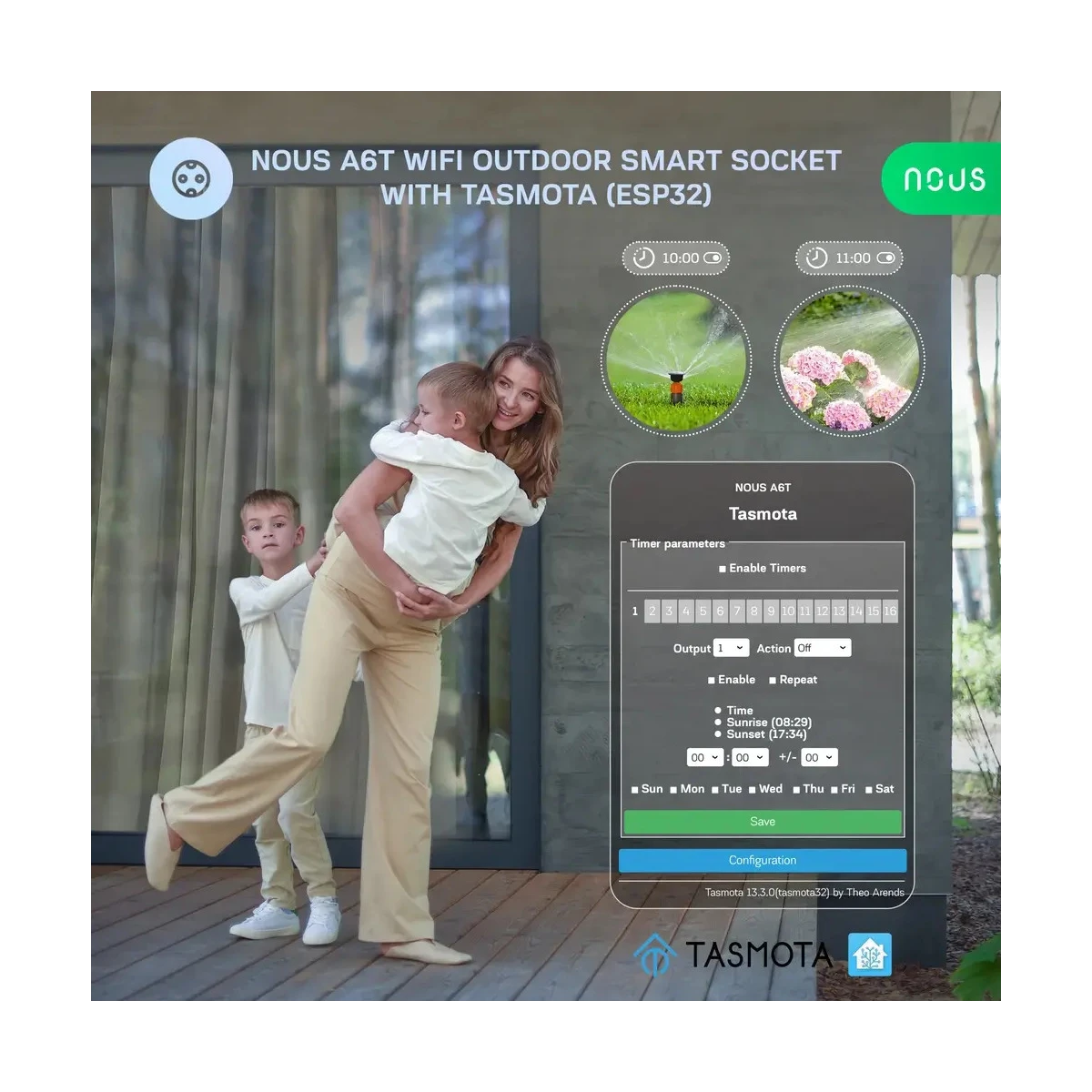
Task: Toggle the 11:00 schedule switch
Action: coord(886,258)
